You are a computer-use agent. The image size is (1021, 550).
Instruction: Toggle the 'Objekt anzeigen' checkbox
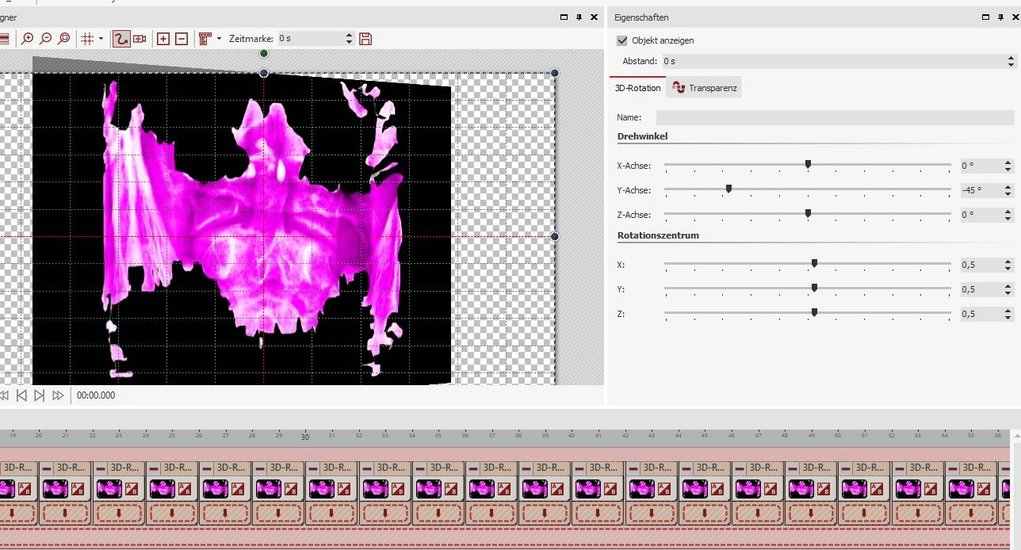622,41
